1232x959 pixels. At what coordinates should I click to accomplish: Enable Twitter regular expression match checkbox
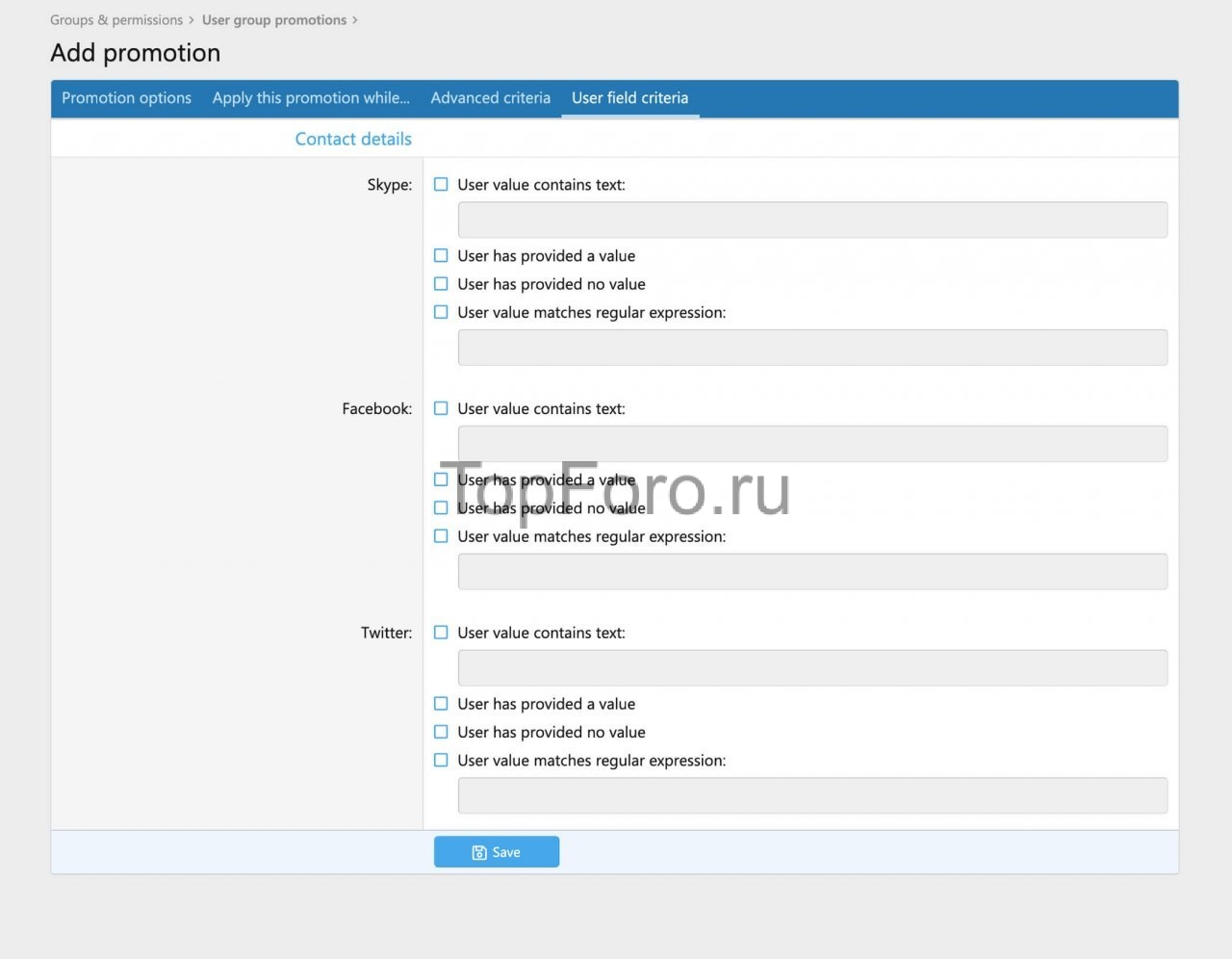(x=441, y=761)
